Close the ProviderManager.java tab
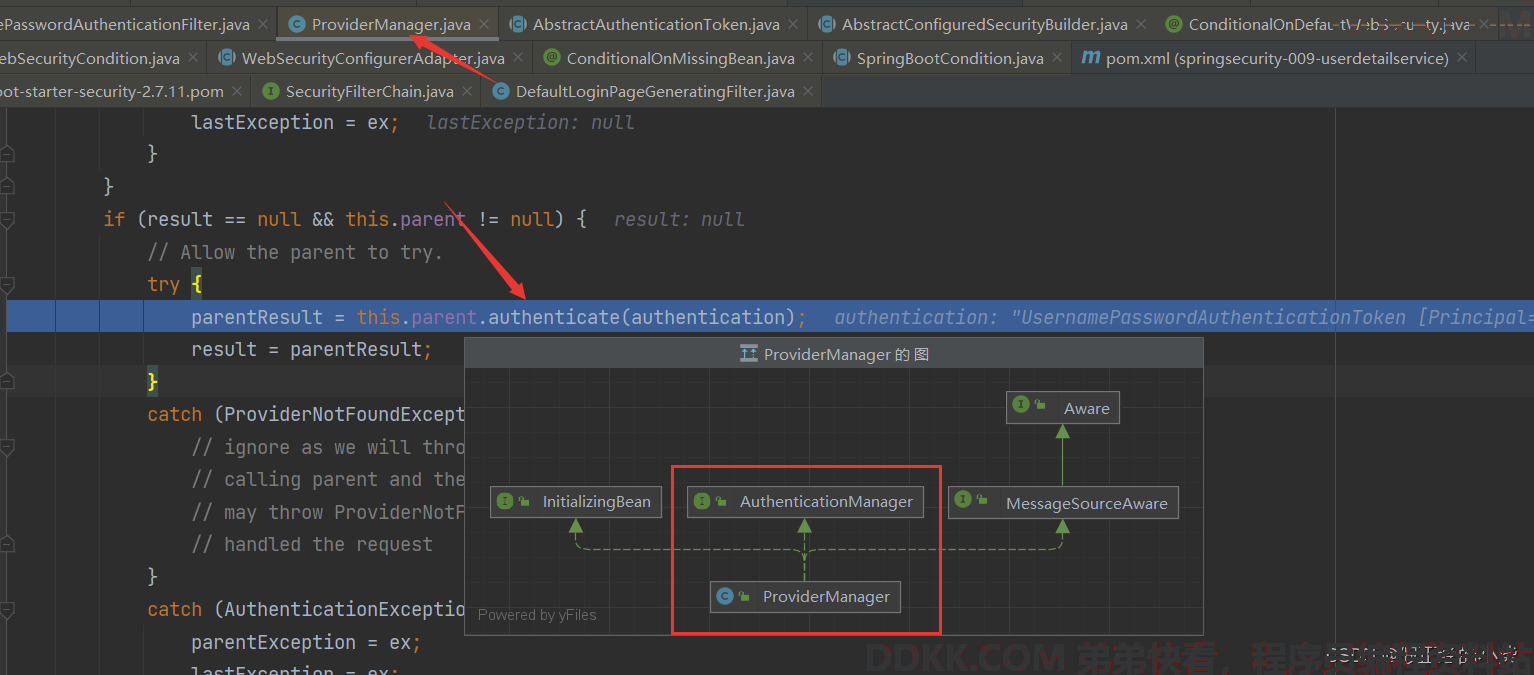The width and height of the screenshot is (1534, 675). pyautogui.click(x=484, y=24)
